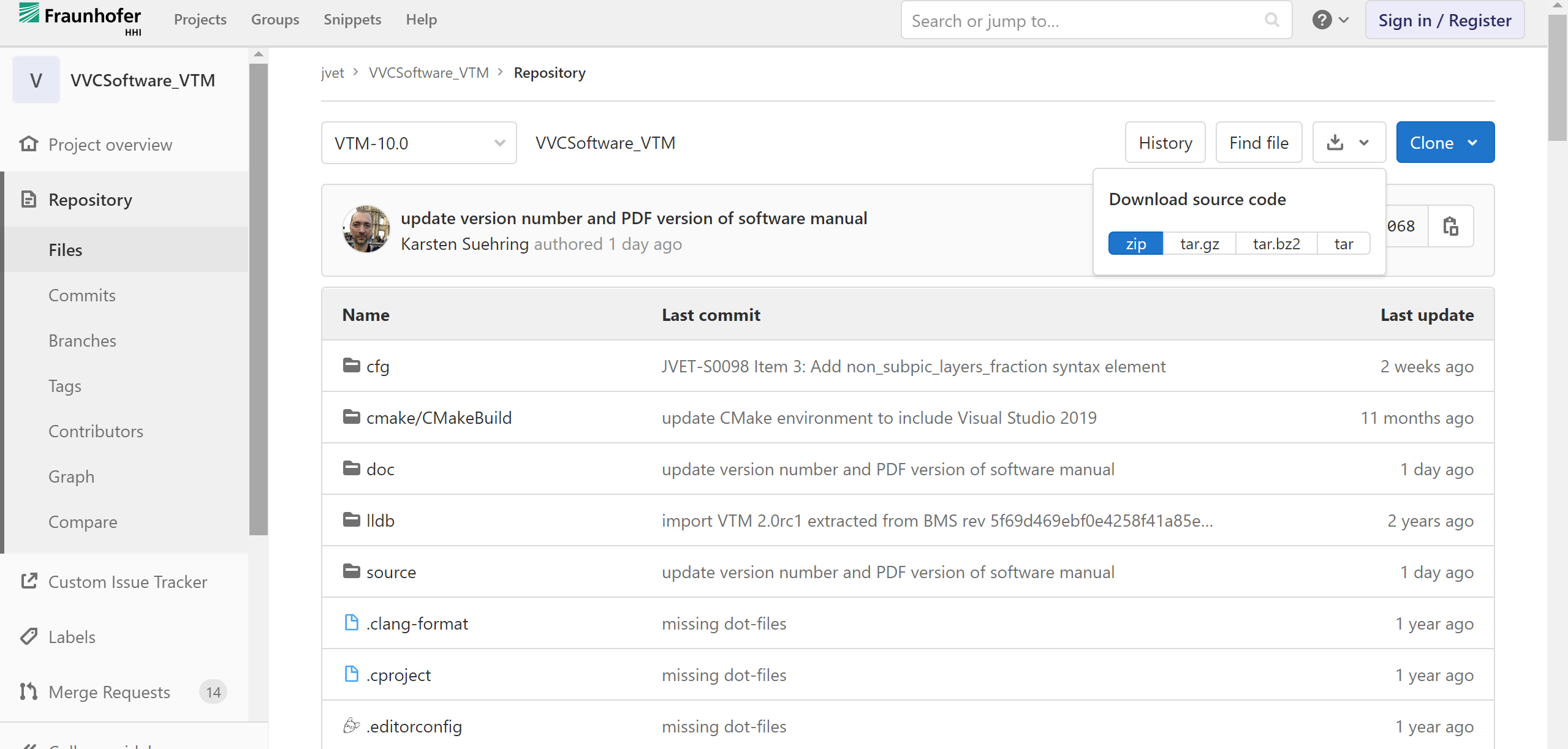Open the Commits sidebar item
This screenshot has width=1568, height=749.
point(81,296)
